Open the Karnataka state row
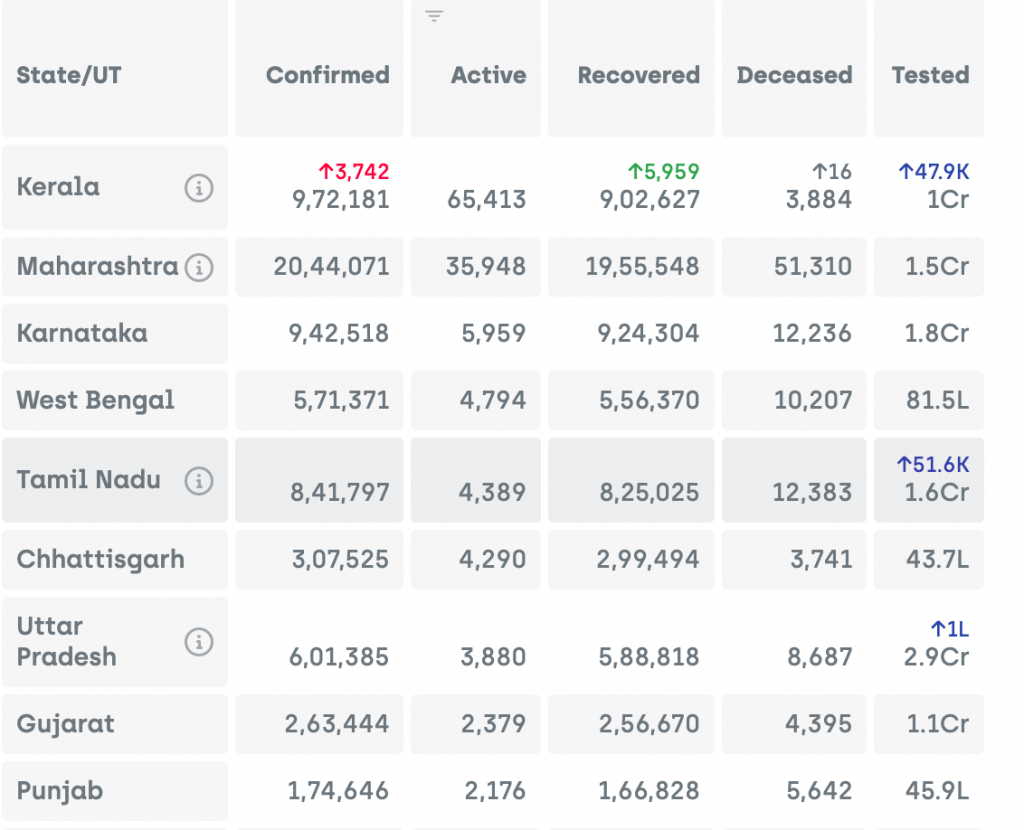Screen dimensions: 1024x830 point(82,333)
